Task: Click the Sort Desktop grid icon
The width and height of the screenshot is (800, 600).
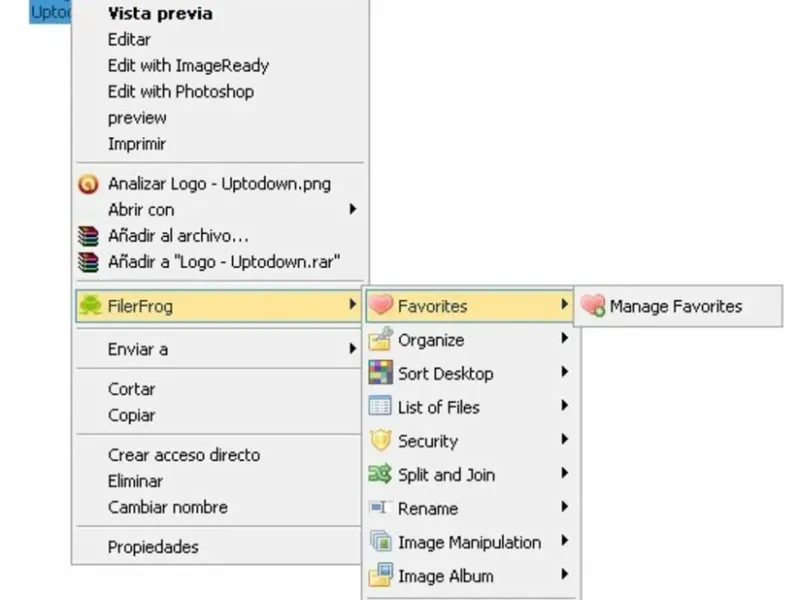Action: click(x=380, y=374)
